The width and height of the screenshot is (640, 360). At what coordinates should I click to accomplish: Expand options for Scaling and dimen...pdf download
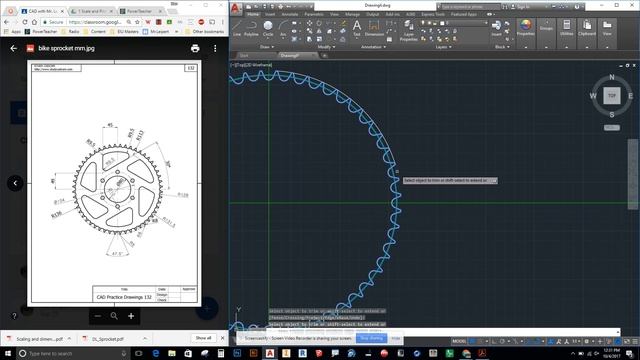point(69,338)
